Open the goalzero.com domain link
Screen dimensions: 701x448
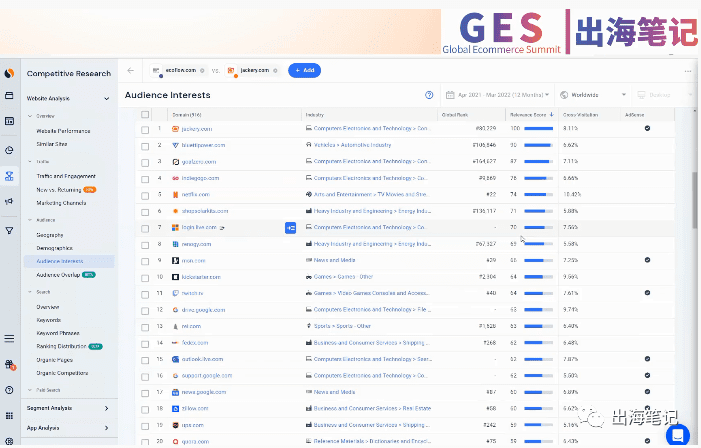click(x=199, y=162)
